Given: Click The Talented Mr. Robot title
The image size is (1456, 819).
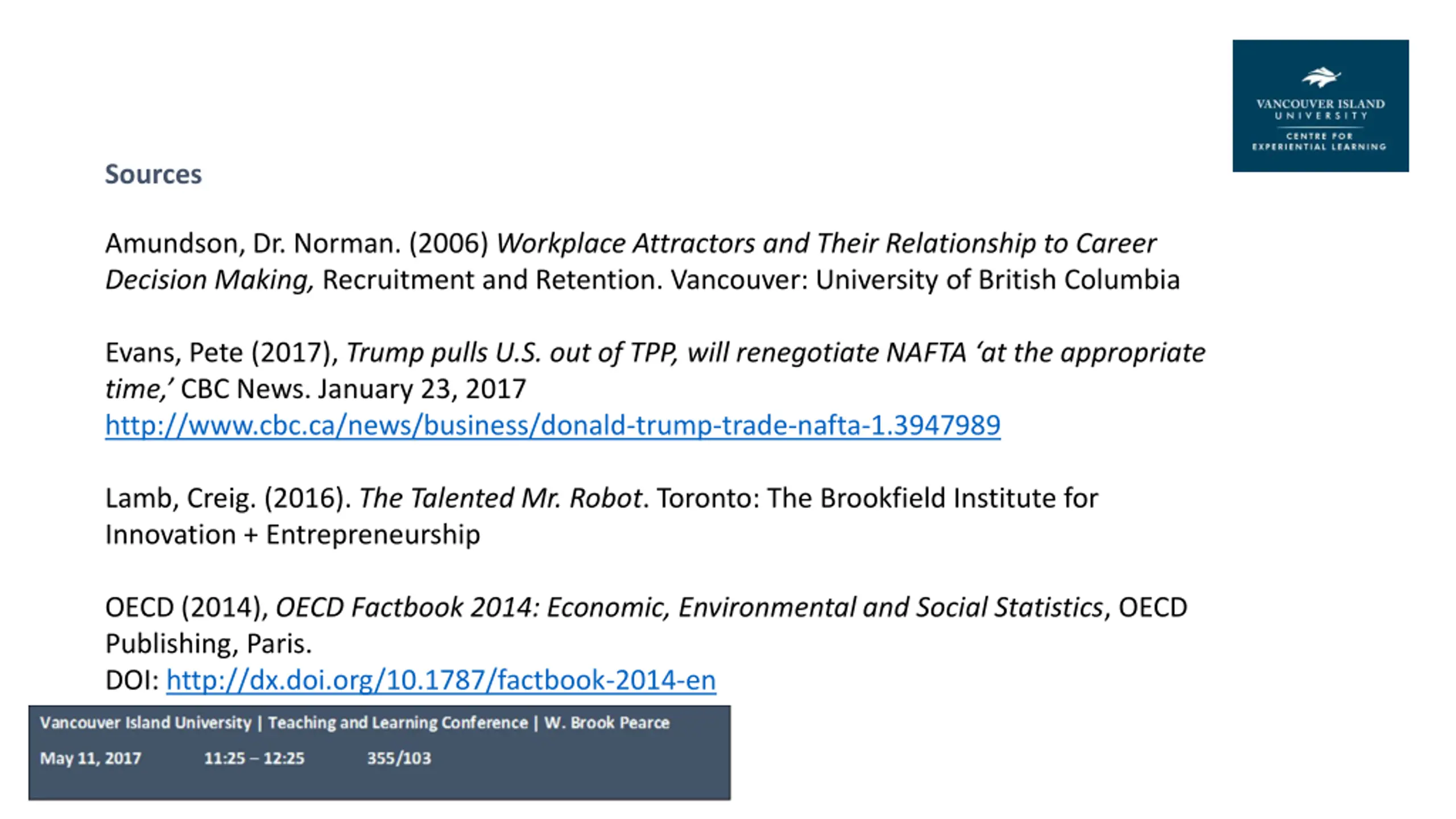Looking at the screenshot, I should [500, 498].
